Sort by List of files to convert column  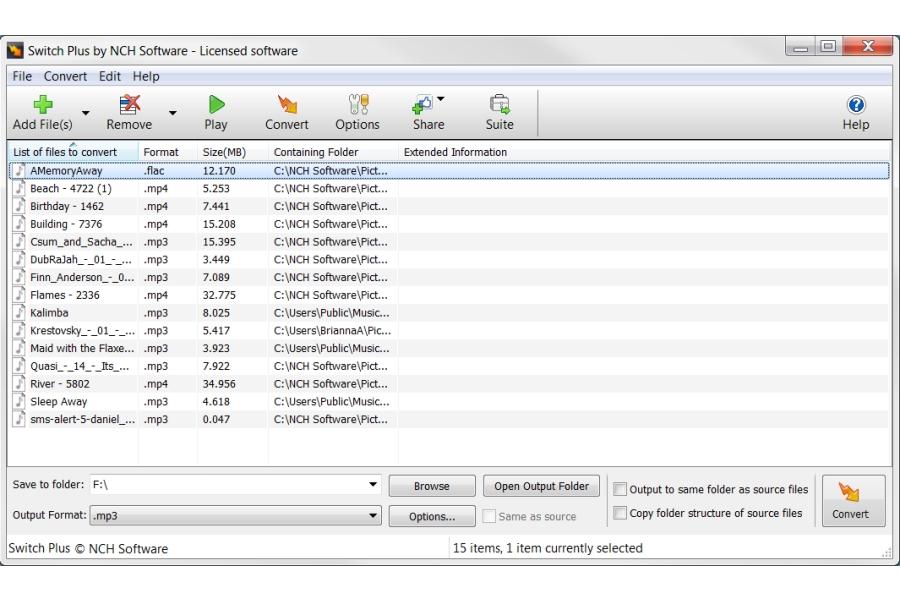pos(73,152)
